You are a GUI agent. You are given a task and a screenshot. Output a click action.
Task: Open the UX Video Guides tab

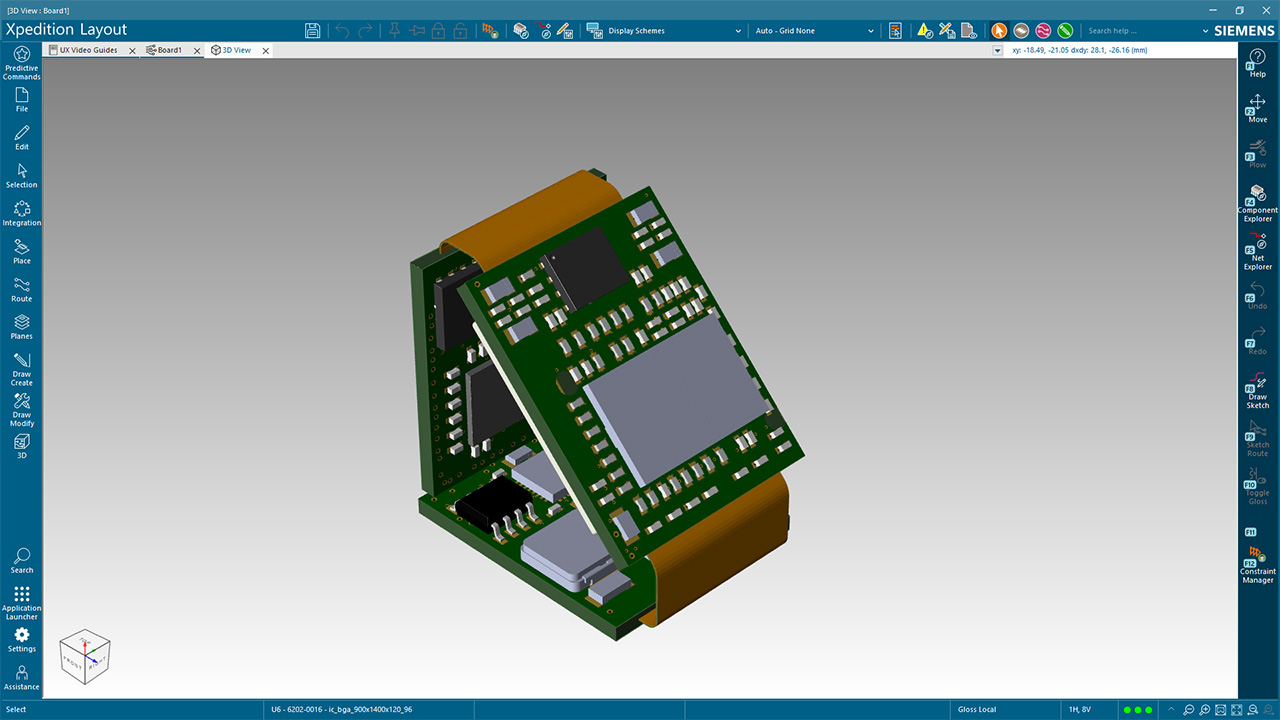tap(90, 49)
